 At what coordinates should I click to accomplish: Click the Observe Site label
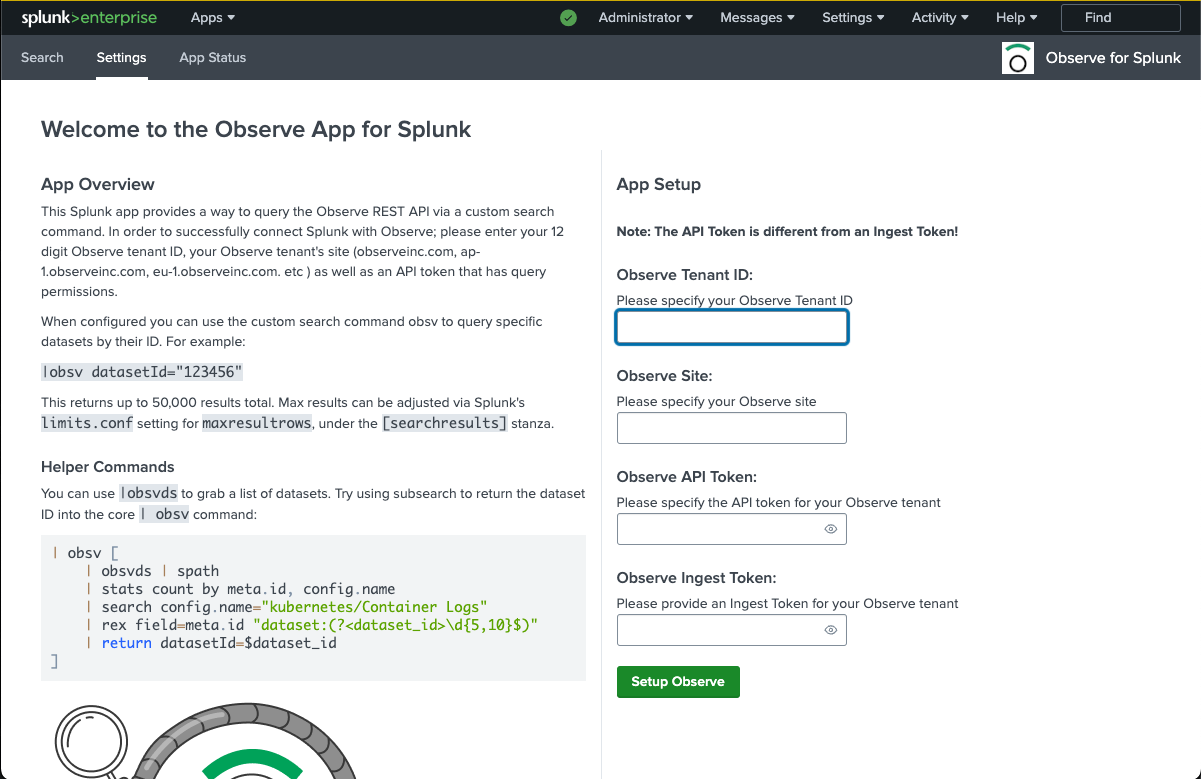tap(665, 376)
